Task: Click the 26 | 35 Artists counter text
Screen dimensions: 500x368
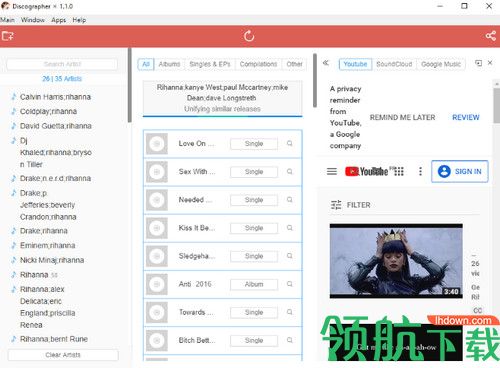Action: [x=62, y=79]
